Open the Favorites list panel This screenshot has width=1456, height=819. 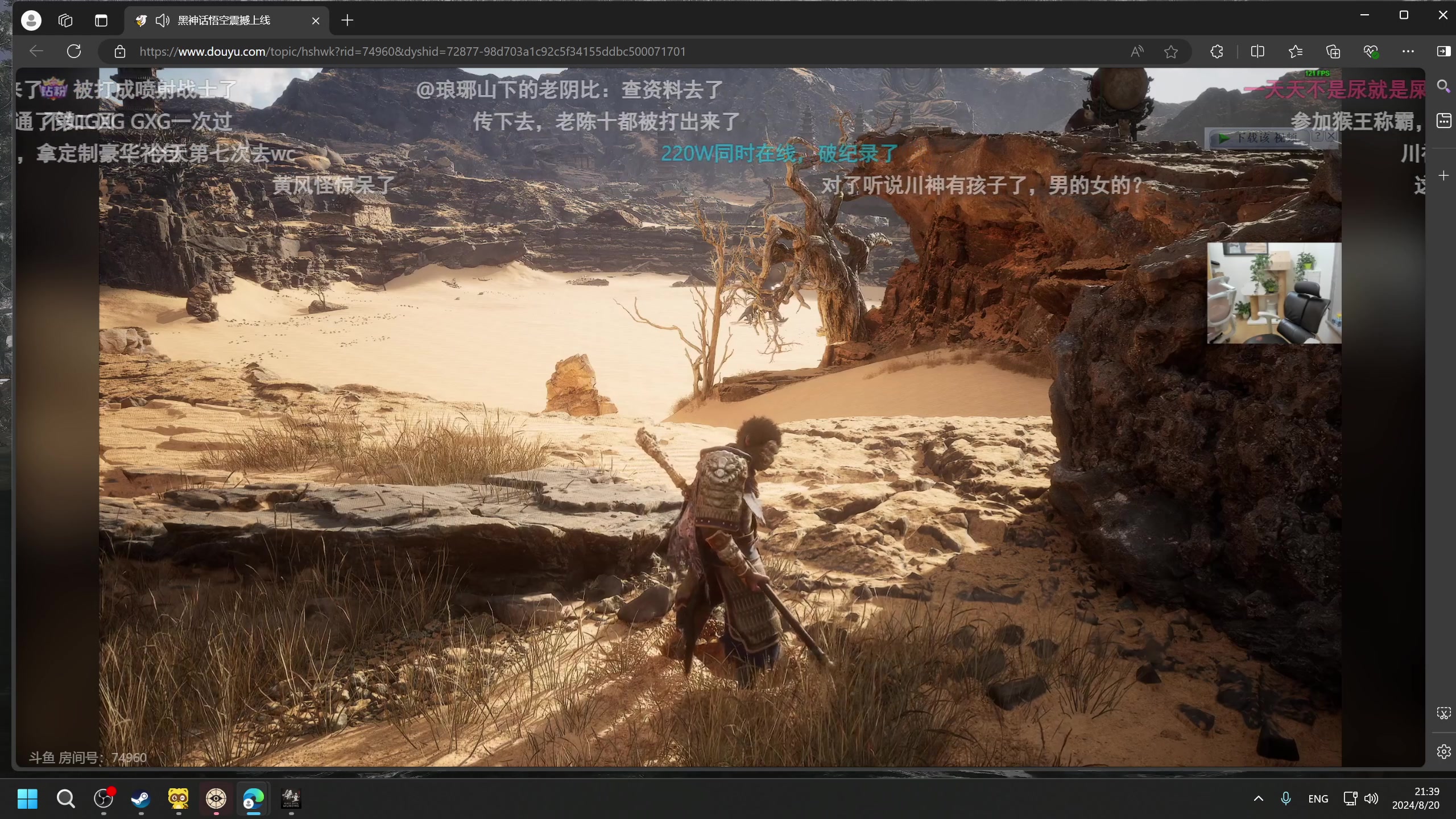pos(1295,52)
